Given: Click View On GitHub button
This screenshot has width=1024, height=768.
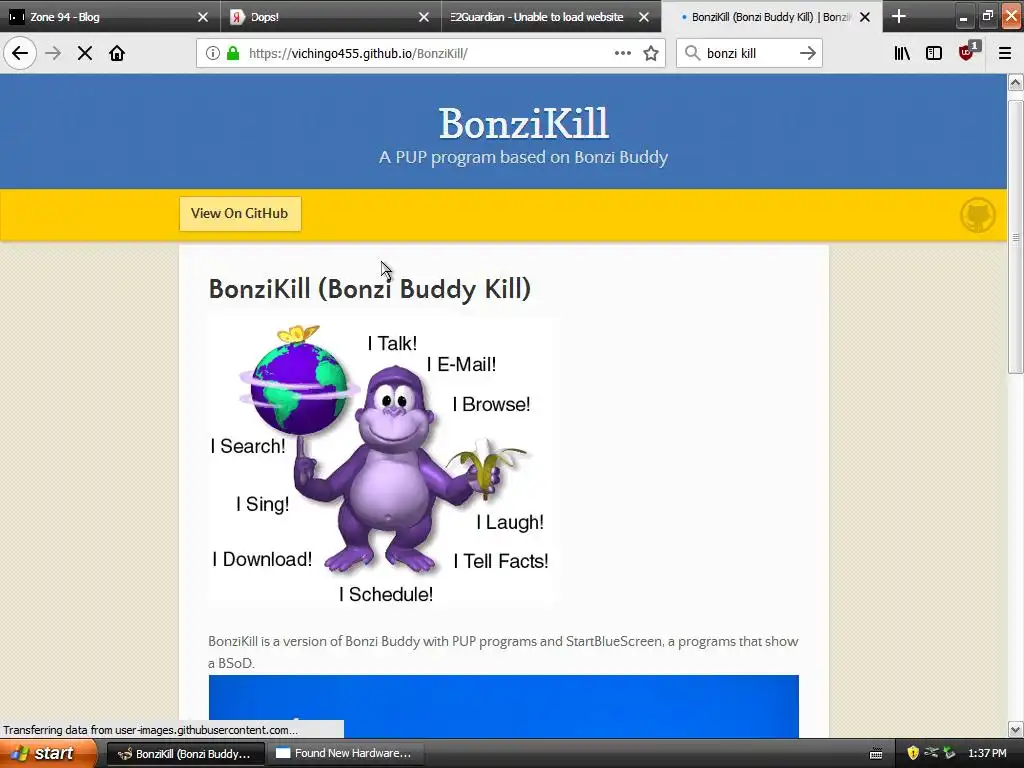Looking at the screenshot, I should 240,214.
